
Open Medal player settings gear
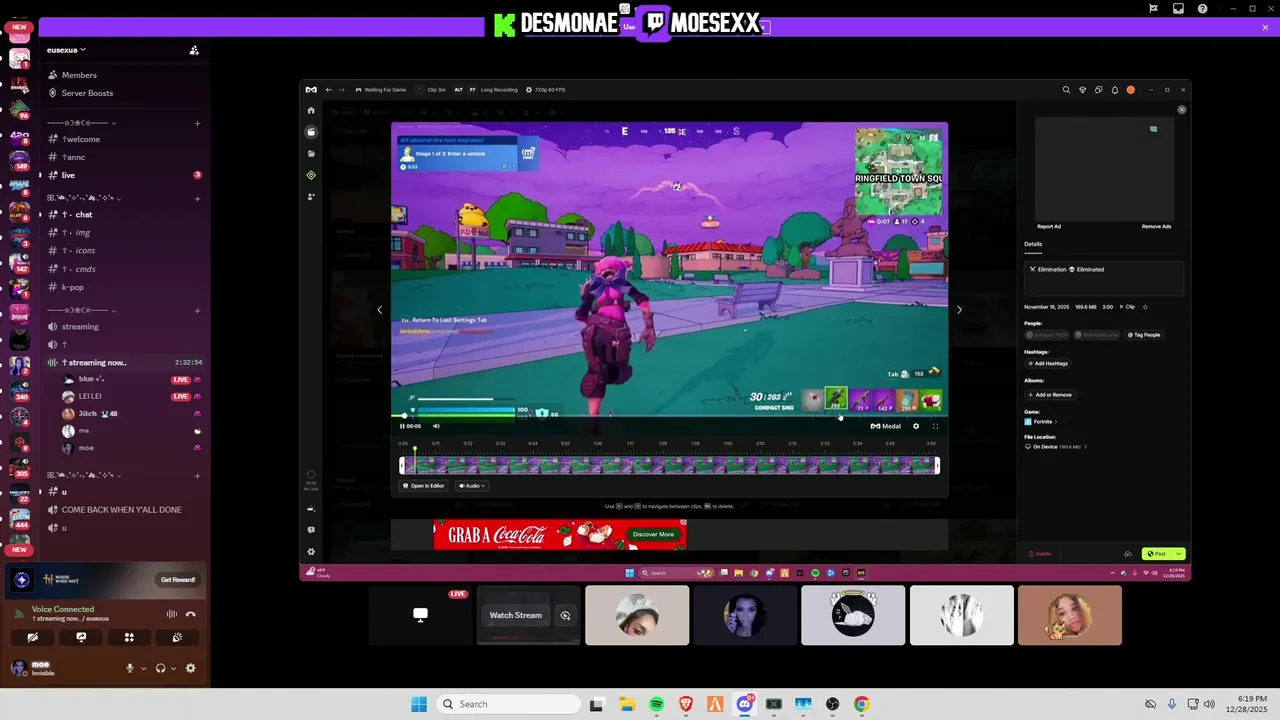pyautogui.click(x=916, y=426)
